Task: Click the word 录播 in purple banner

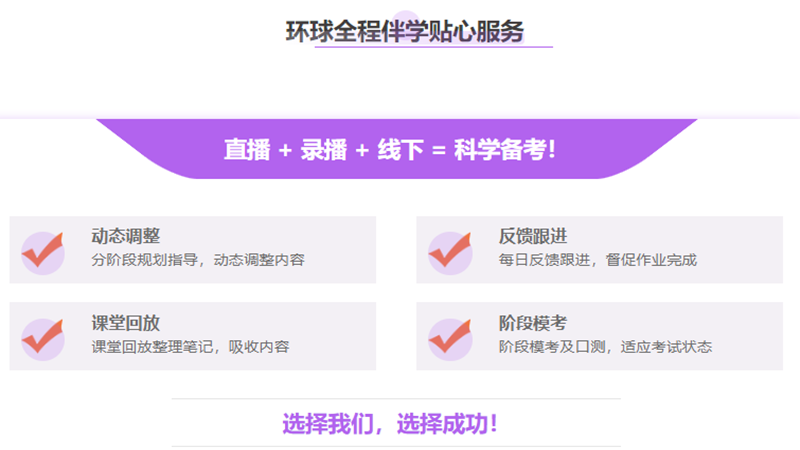Action: [x=323, y=150]
